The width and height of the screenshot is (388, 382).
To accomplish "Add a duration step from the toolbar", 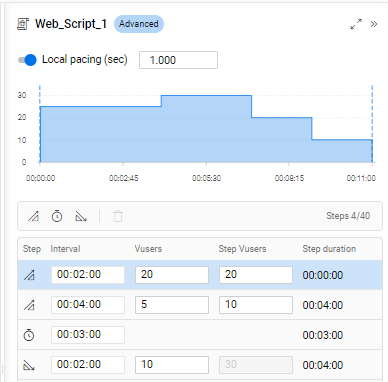I will pyautogui.click(x=57, y=216).
